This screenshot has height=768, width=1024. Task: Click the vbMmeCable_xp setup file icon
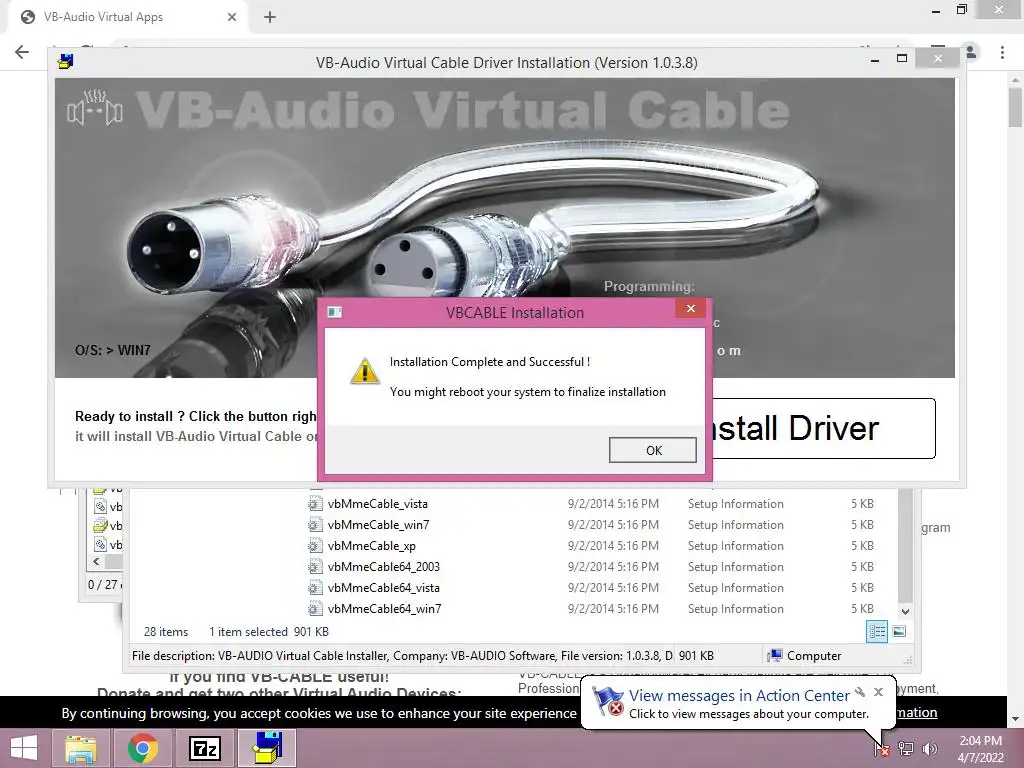click(315, 545)
